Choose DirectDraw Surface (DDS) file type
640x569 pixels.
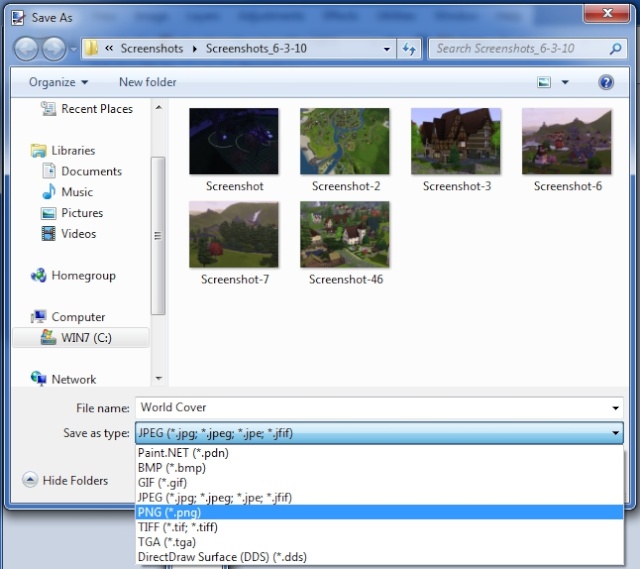pos(379,557)
